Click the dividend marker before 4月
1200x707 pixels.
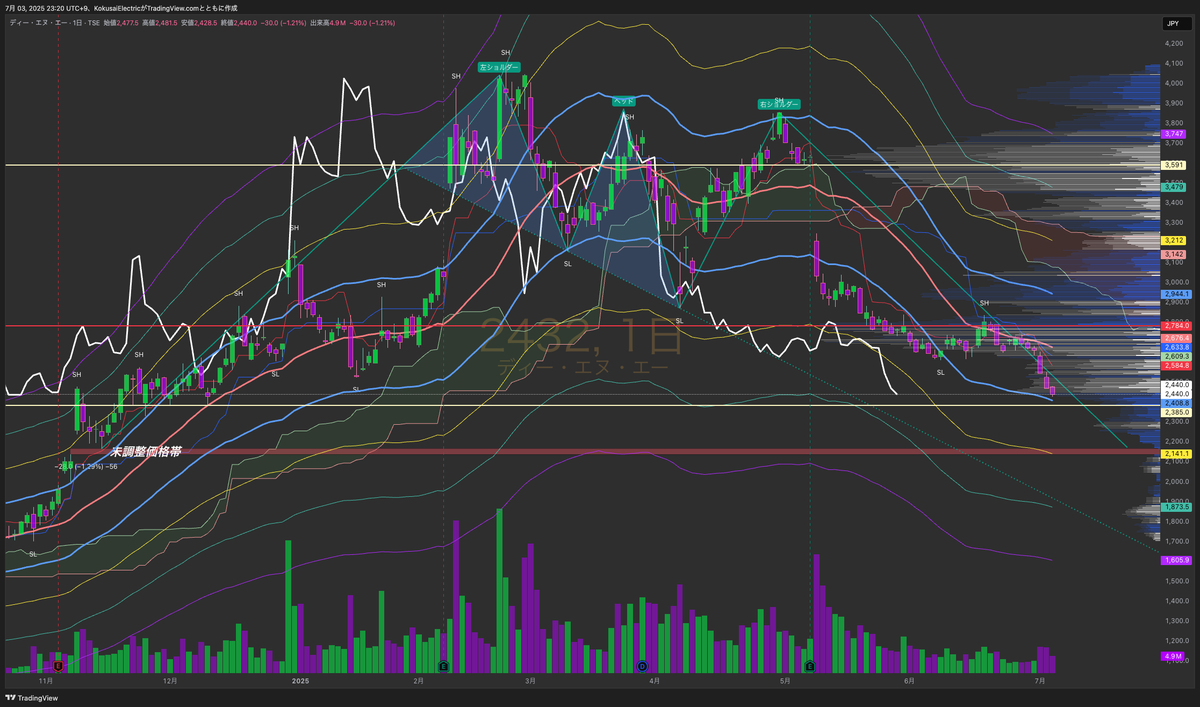[x=642, y=665]
